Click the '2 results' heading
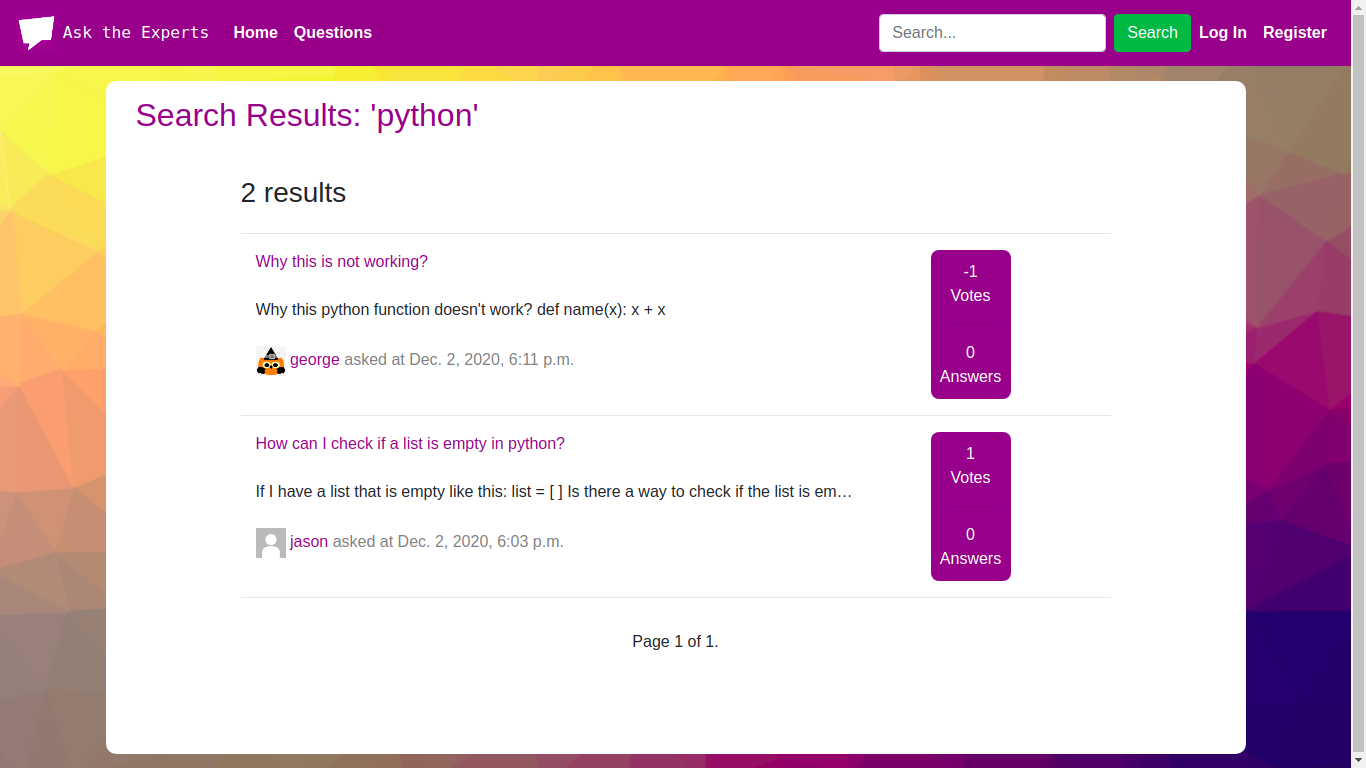 click(x=293, y=193)
